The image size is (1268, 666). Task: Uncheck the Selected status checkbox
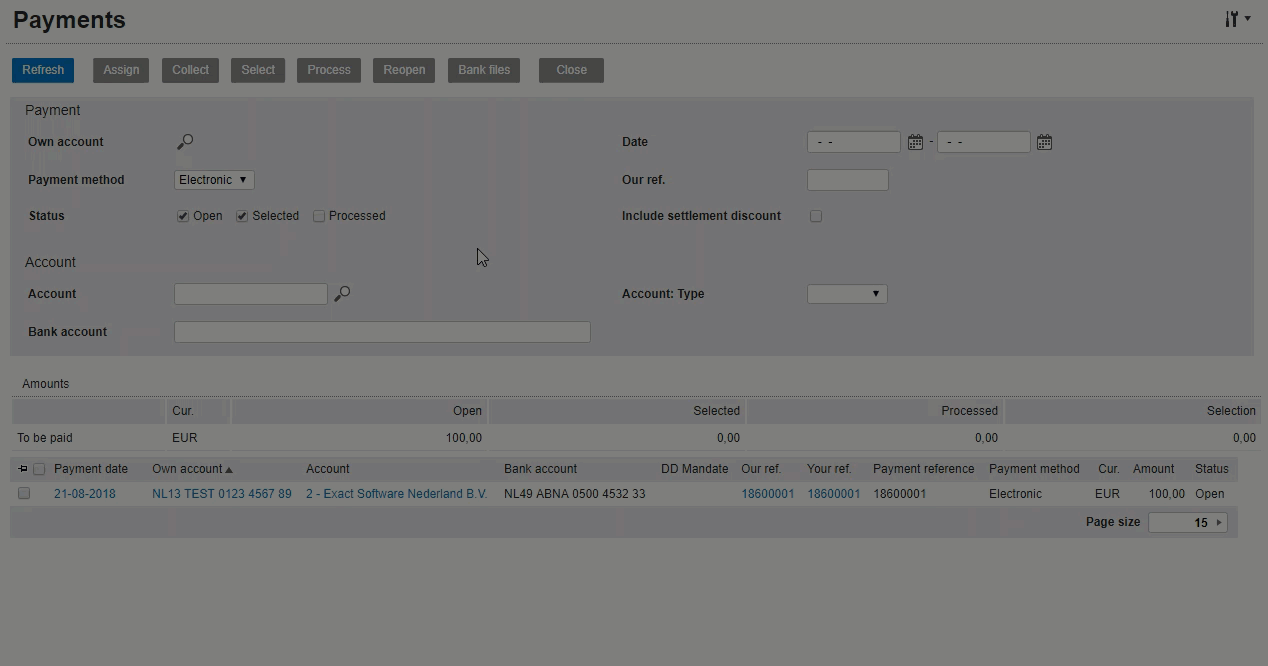pos(242,216)
